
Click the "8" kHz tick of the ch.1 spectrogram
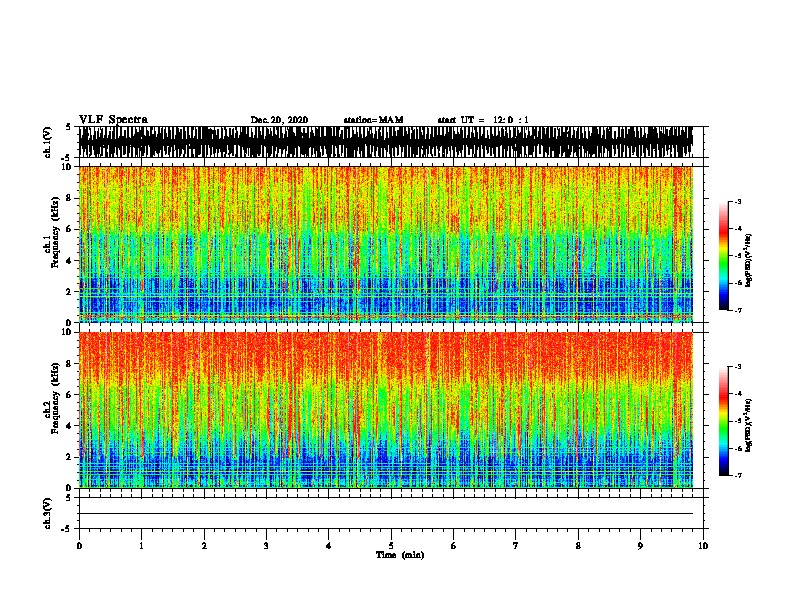pyautogui.click(x=70, y=198)
